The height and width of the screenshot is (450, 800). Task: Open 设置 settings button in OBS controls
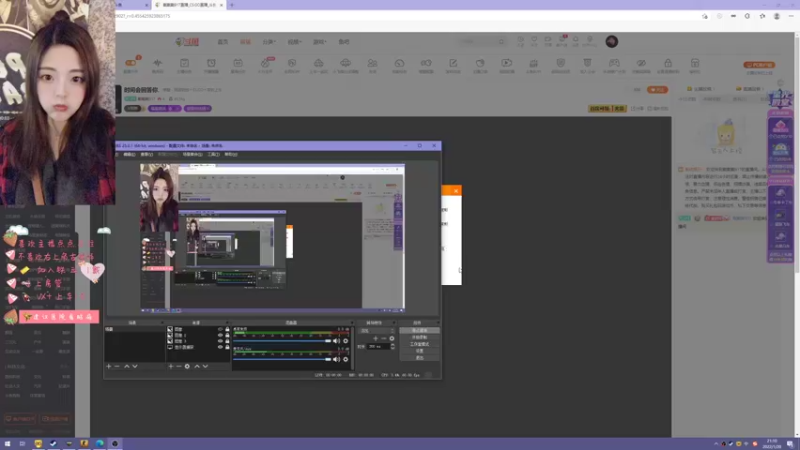[x=419, y=351]
